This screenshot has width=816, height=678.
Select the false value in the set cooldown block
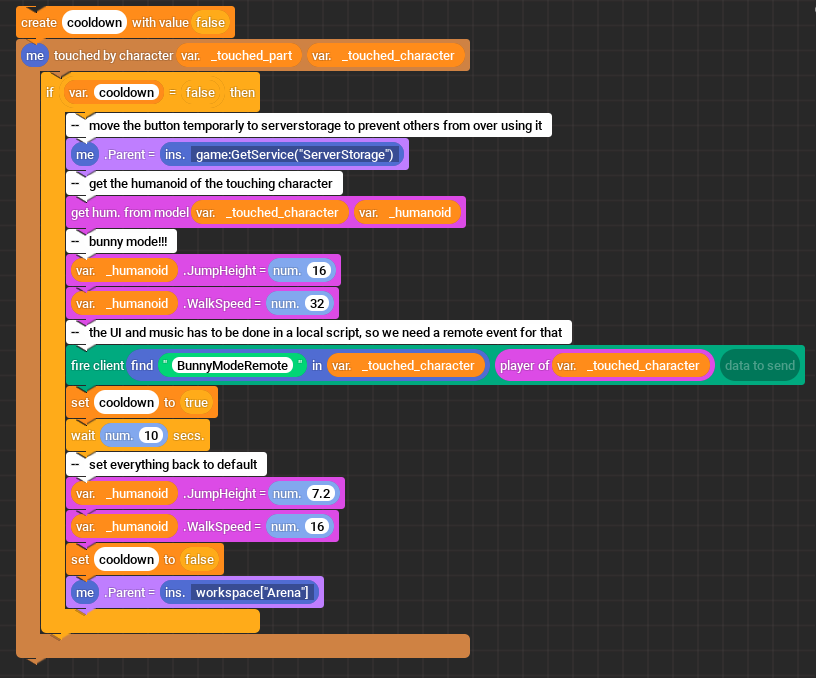[199, 559]
